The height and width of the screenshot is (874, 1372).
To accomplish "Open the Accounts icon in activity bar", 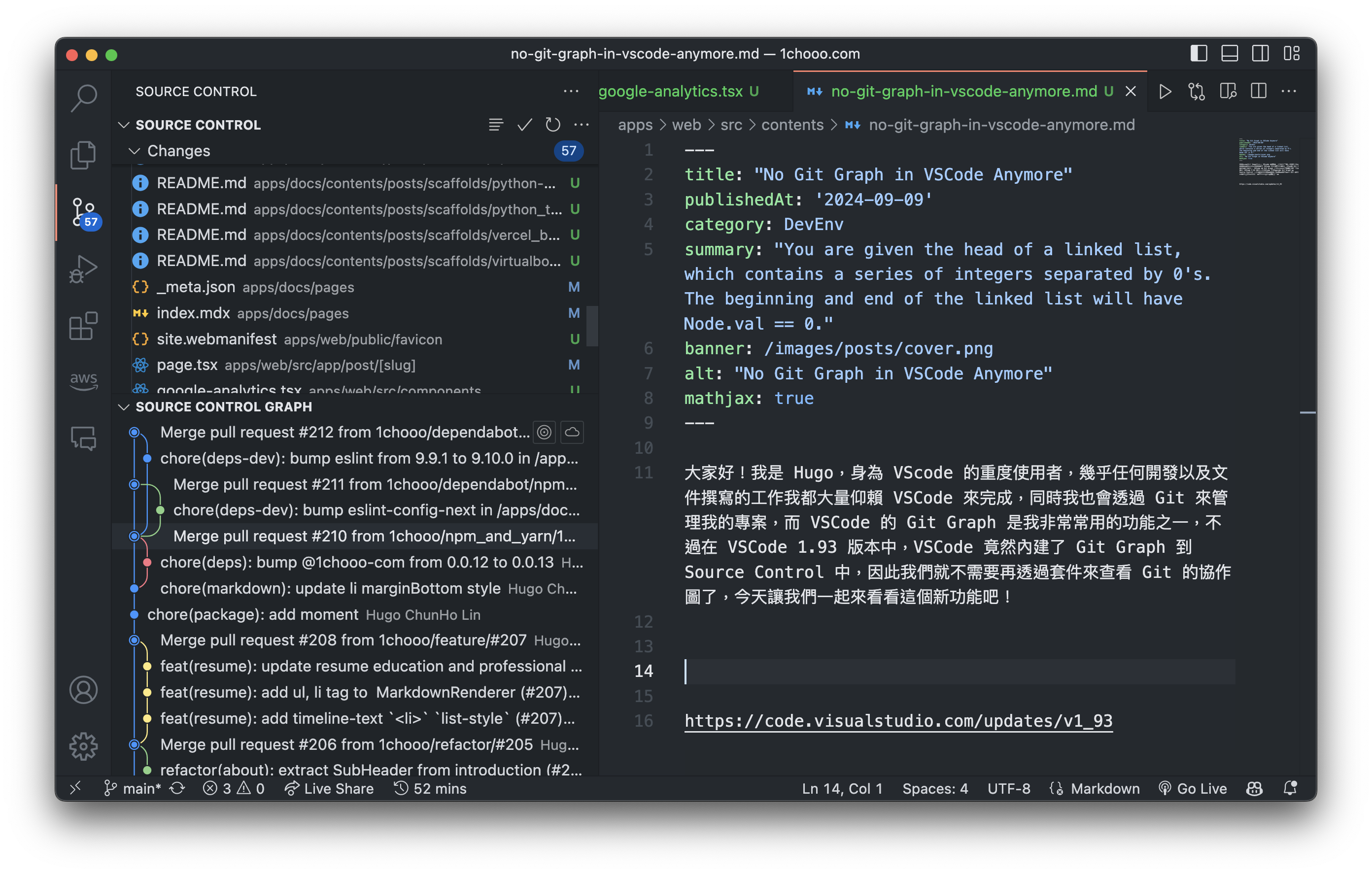I will (x=84, y=689).
